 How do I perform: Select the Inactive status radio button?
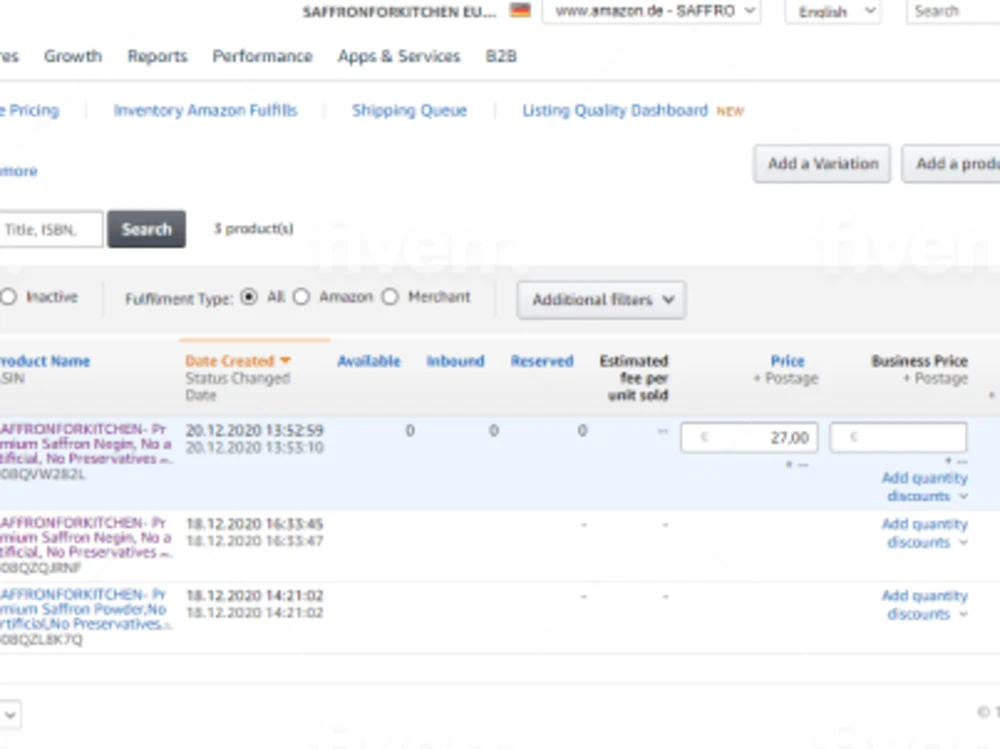tap(9, 297)
